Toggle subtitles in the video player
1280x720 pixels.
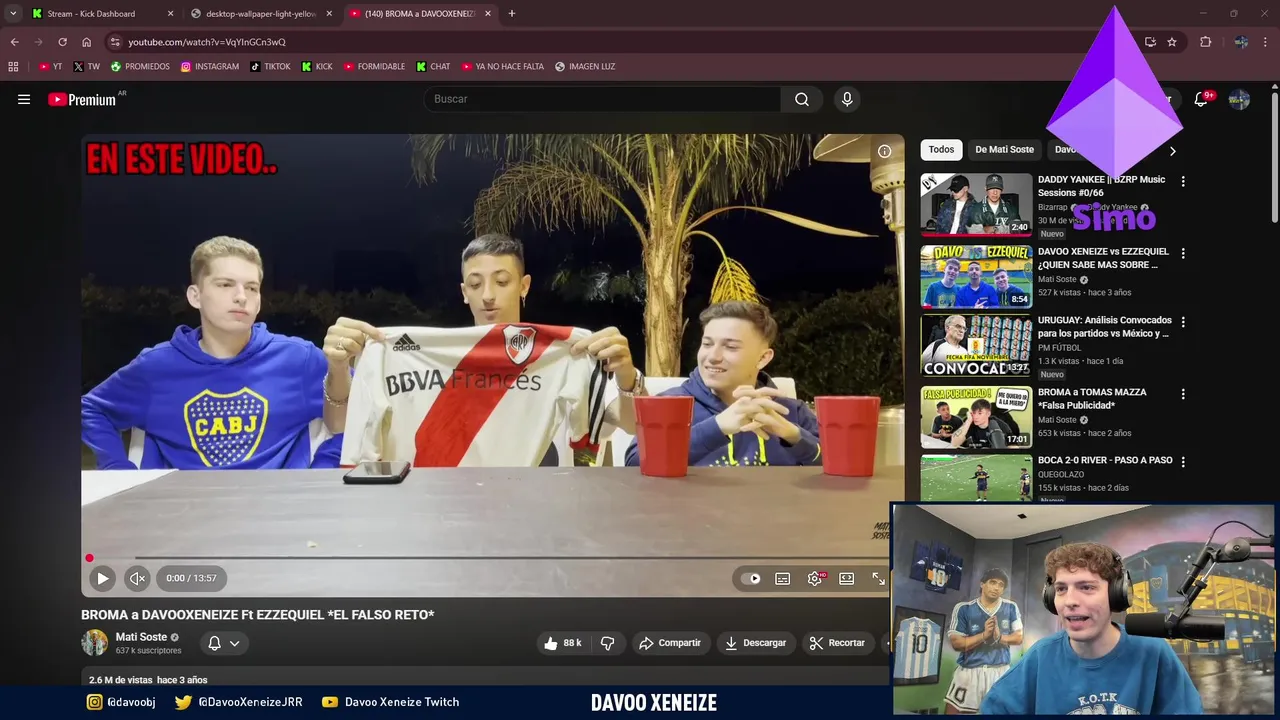783,578
